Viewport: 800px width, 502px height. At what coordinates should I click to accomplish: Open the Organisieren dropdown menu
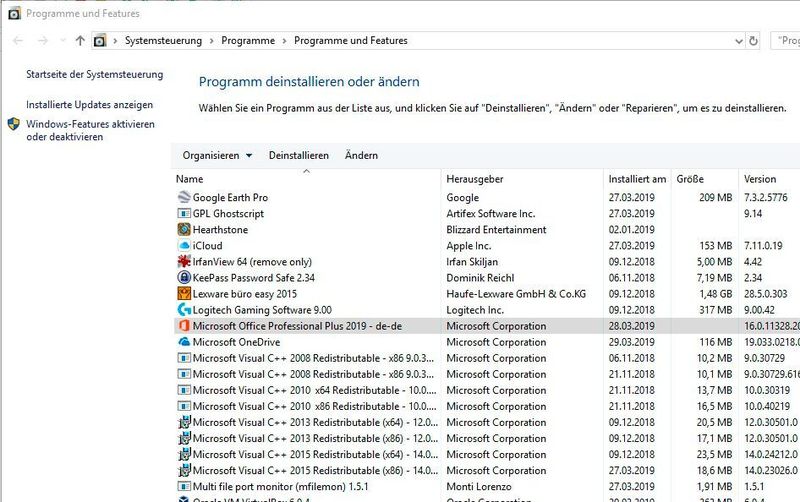tap(217, 156)
